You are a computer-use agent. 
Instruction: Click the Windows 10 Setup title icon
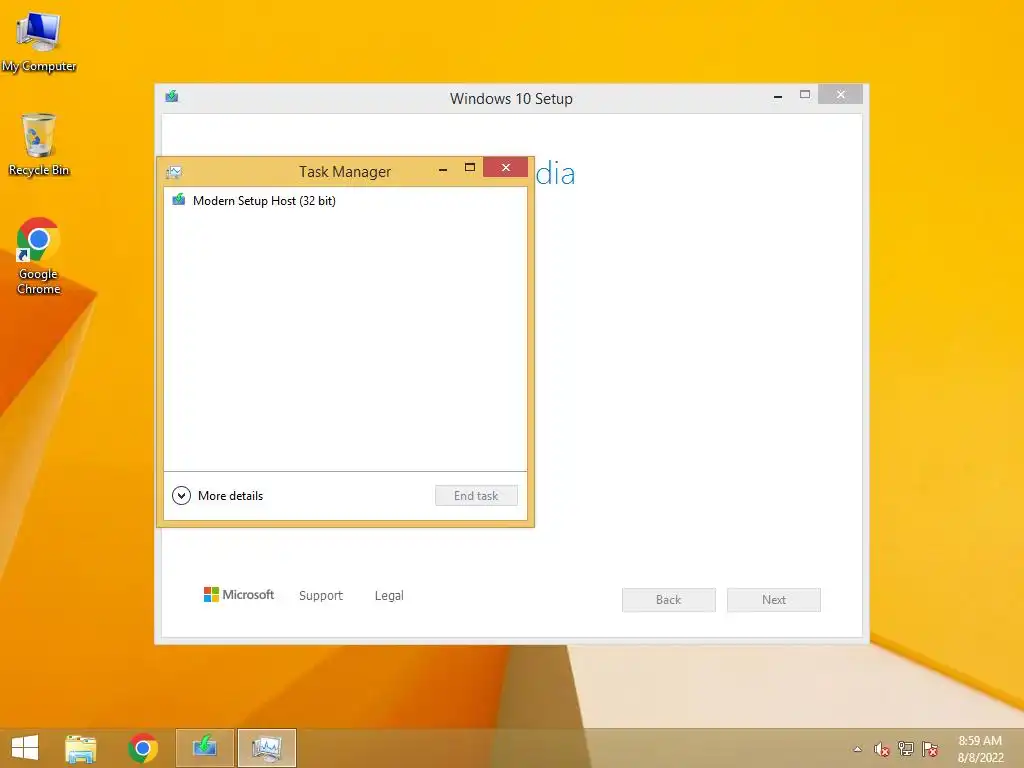pos(172,97)
